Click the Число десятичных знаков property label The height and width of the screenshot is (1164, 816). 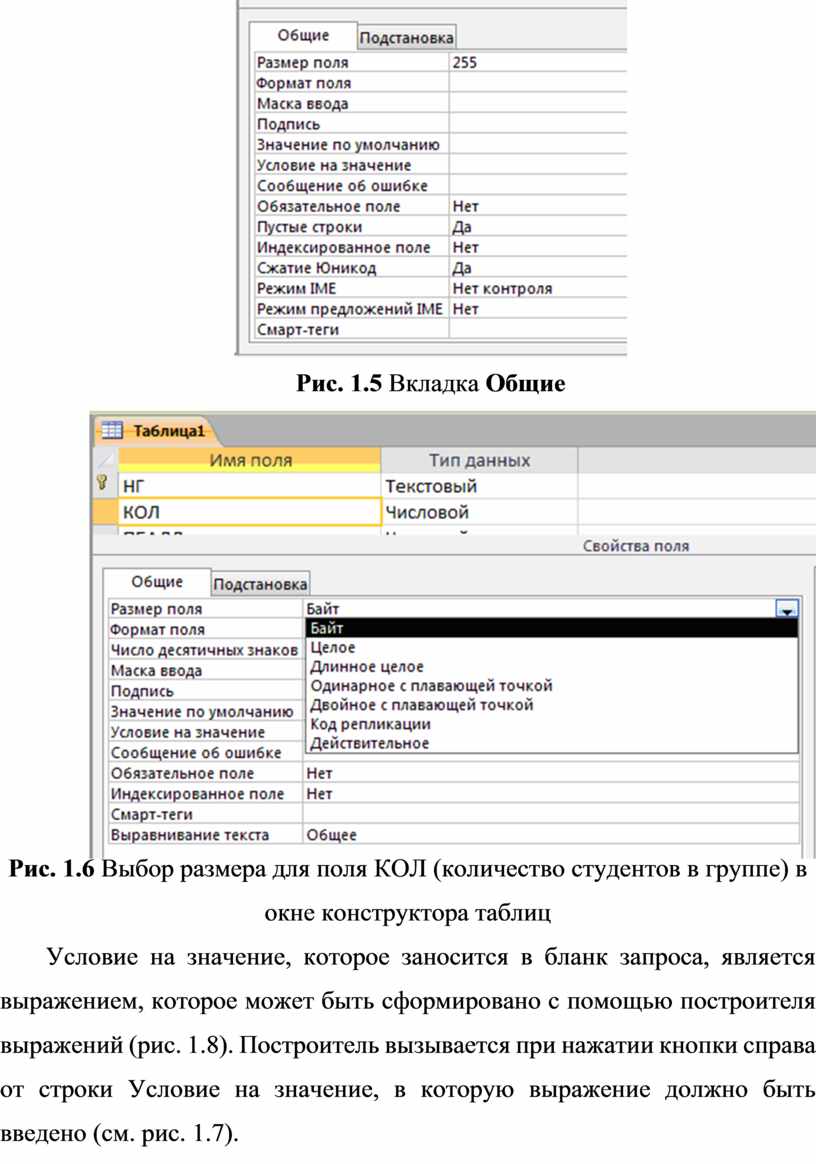point(204,650)
